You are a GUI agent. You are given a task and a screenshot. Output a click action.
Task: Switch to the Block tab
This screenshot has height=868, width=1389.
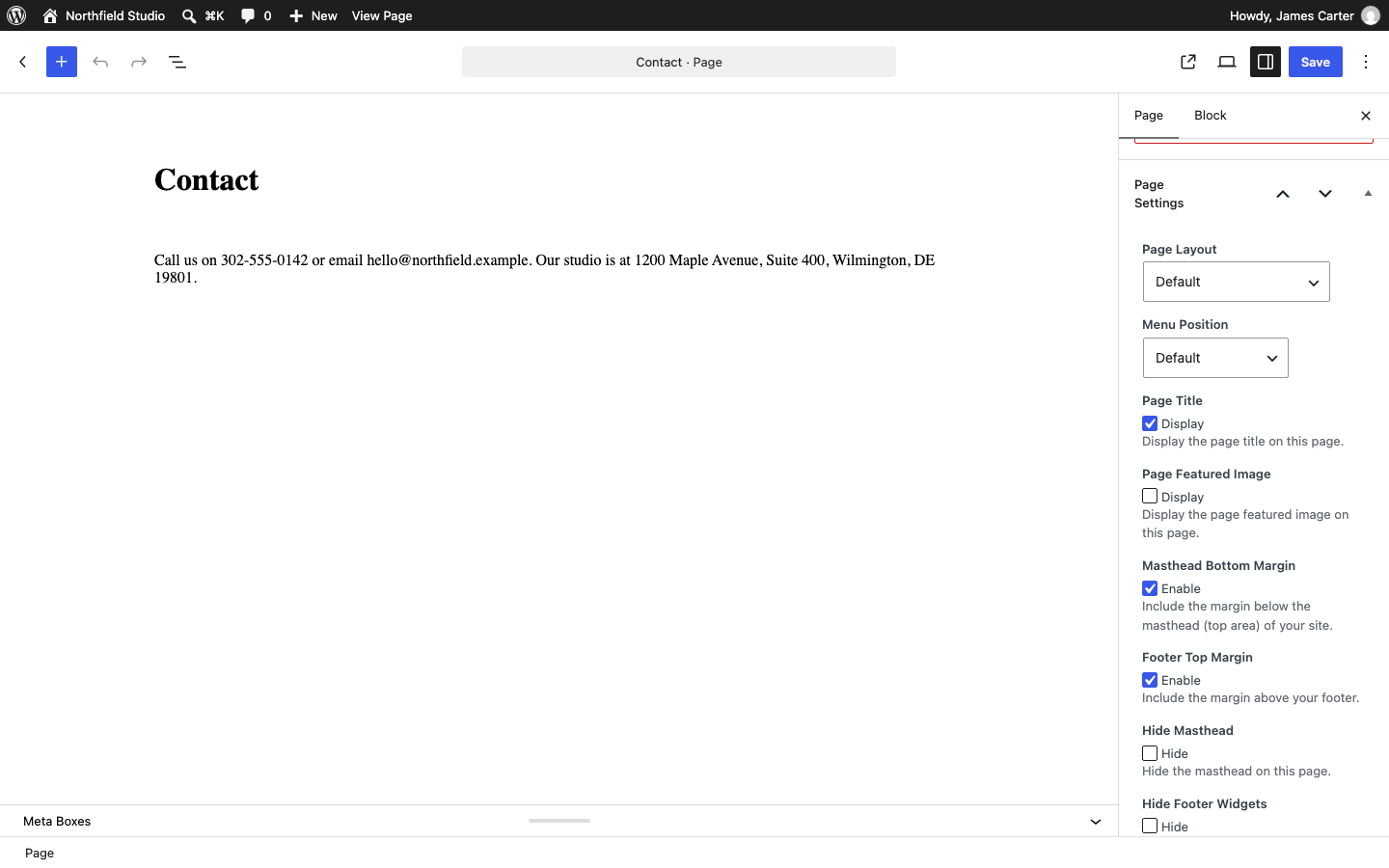[x=1211, y=116]
